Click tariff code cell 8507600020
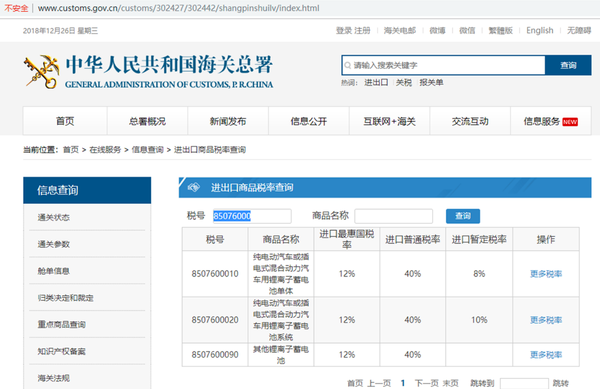 pyautogui.click(x=215, y=320)
